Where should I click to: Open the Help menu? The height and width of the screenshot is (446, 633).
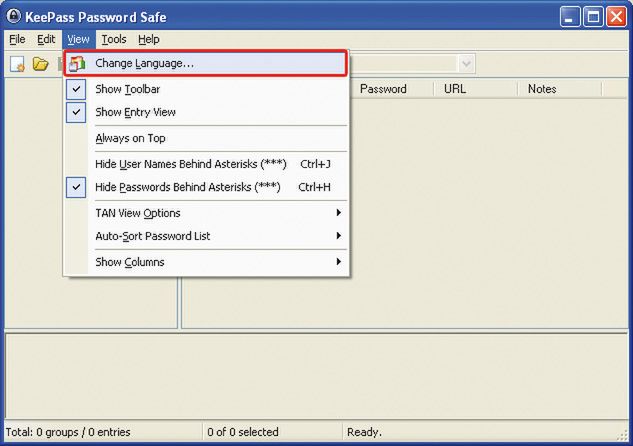pyautogui.click(x=149, y=39)
